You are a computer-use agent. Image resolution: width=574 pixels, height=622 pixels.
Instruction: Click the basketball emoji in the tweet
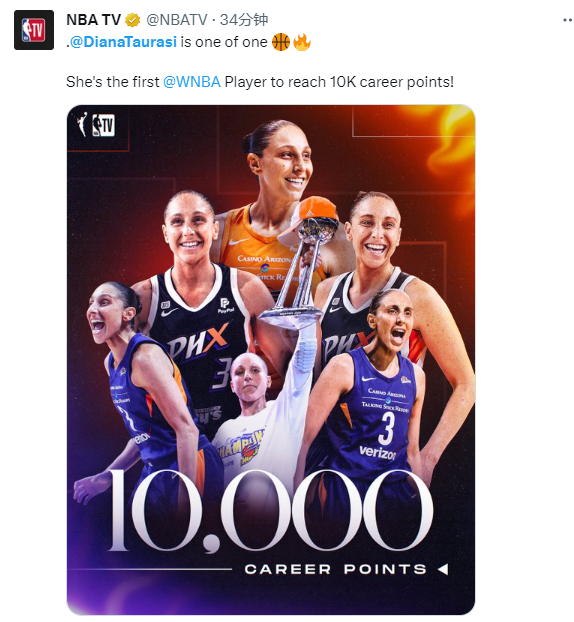281,42
